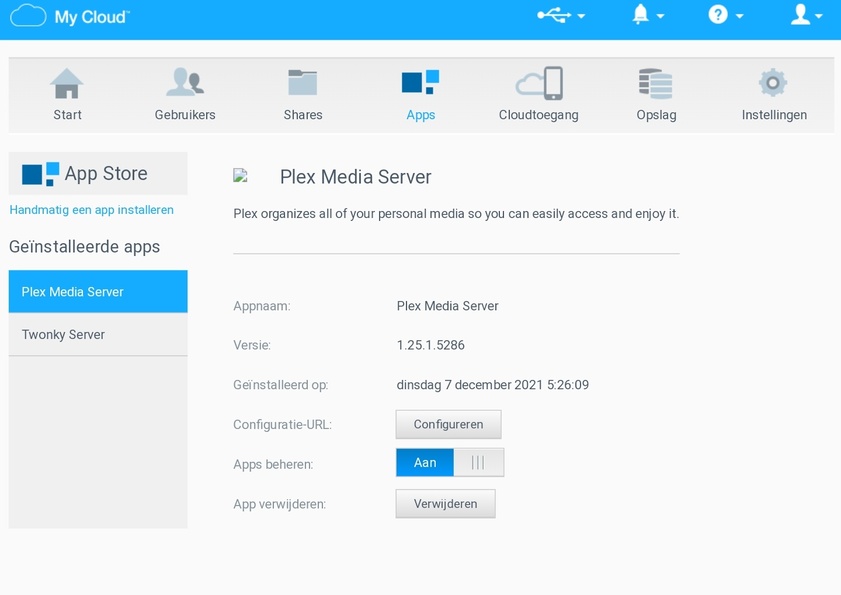Image resolution: width=841 pixels, height=595 pixels.
Task: Open the user account icon
Action: click(800, 14)
